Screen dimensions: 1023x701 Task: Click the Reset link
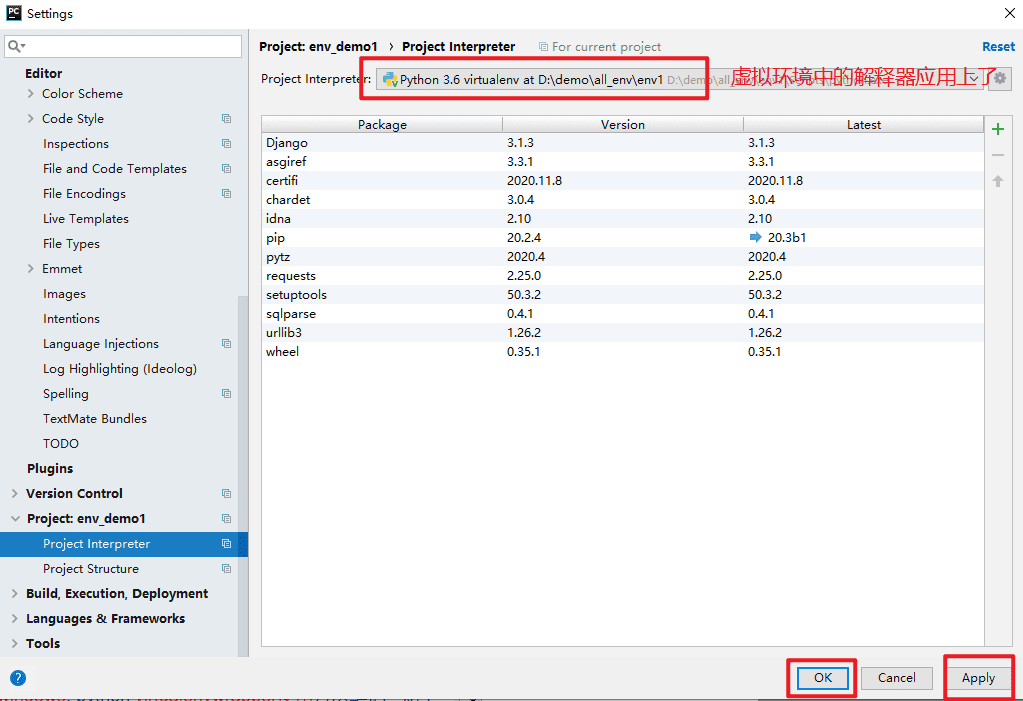pos(998,46)
